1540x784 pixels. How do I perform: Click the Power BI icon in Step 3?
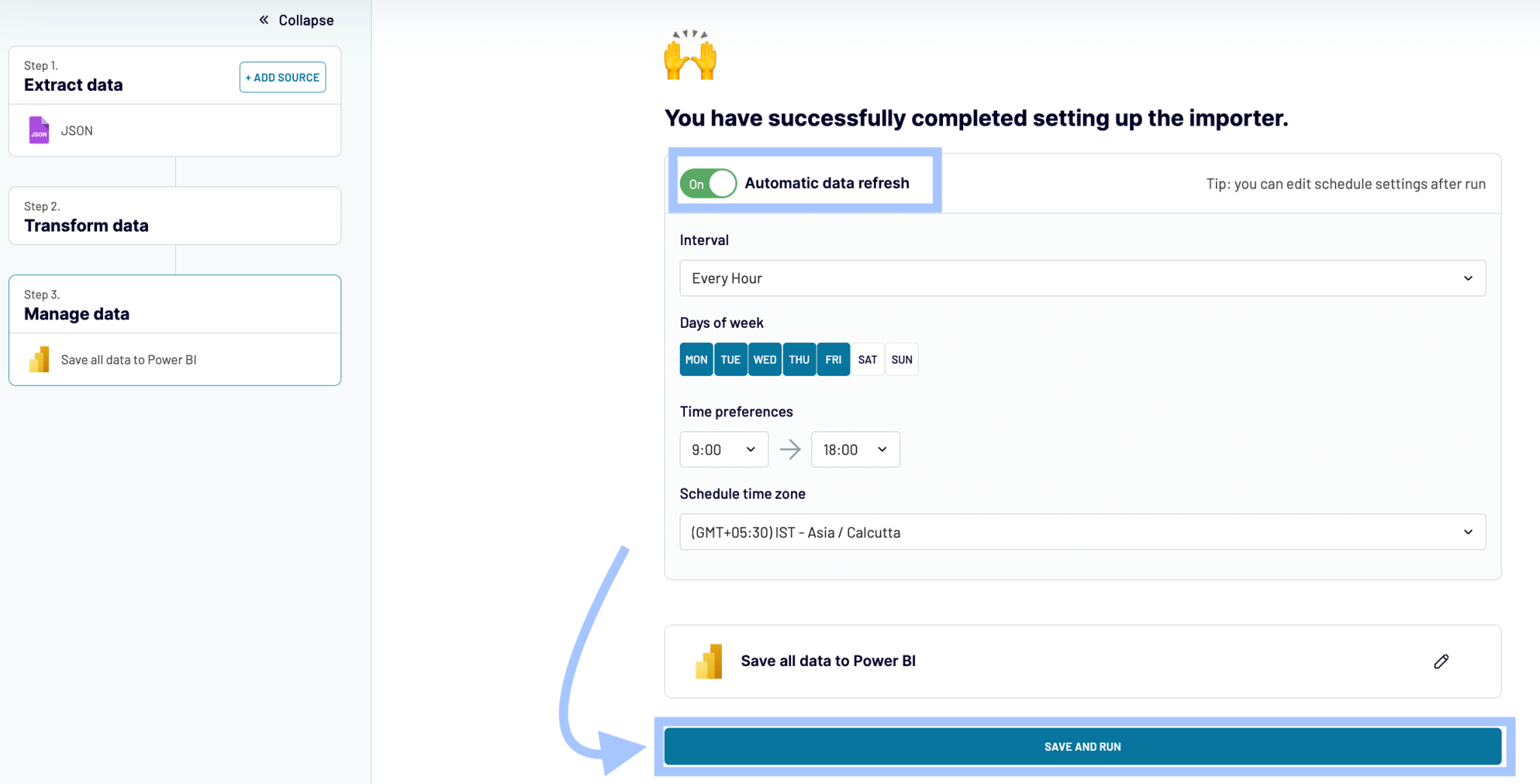(x=39, y=360)
